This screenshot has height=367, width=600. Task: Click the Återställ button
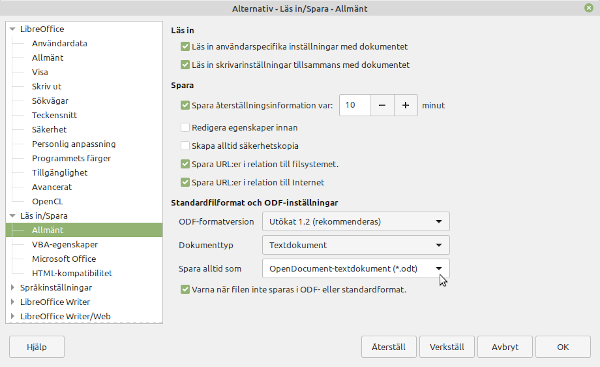(389, 347)
